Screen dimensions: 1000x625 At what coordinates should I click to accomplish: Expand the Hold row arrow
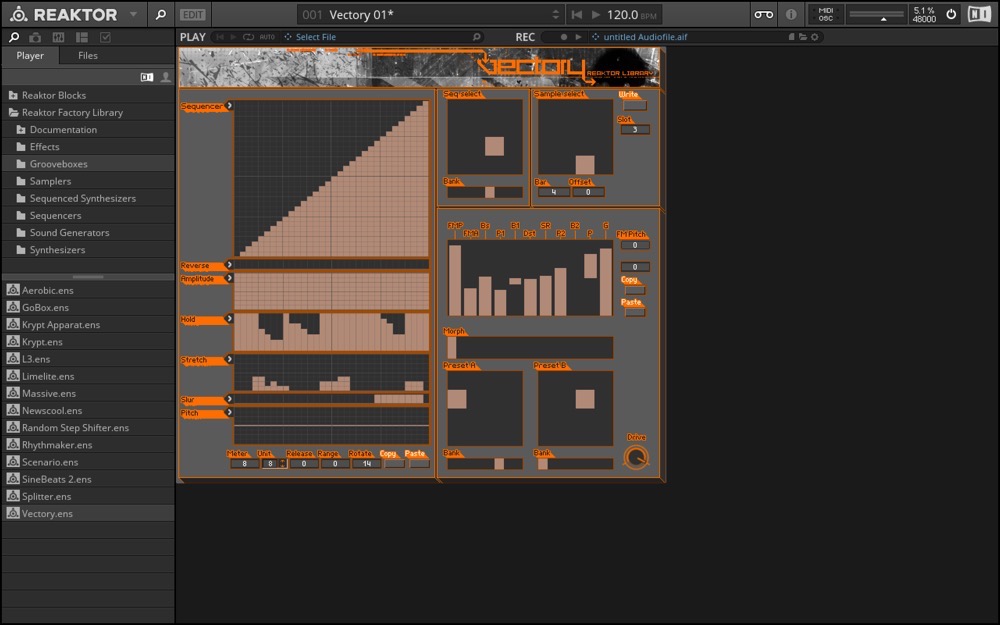(229, 318)
